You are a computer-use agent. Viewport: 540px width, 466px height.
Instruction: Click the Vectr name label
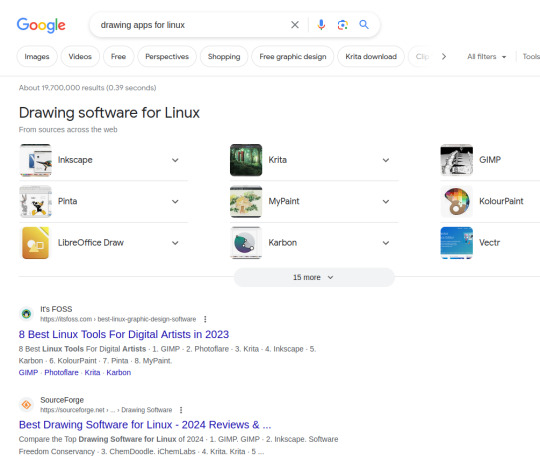point(489,243)
